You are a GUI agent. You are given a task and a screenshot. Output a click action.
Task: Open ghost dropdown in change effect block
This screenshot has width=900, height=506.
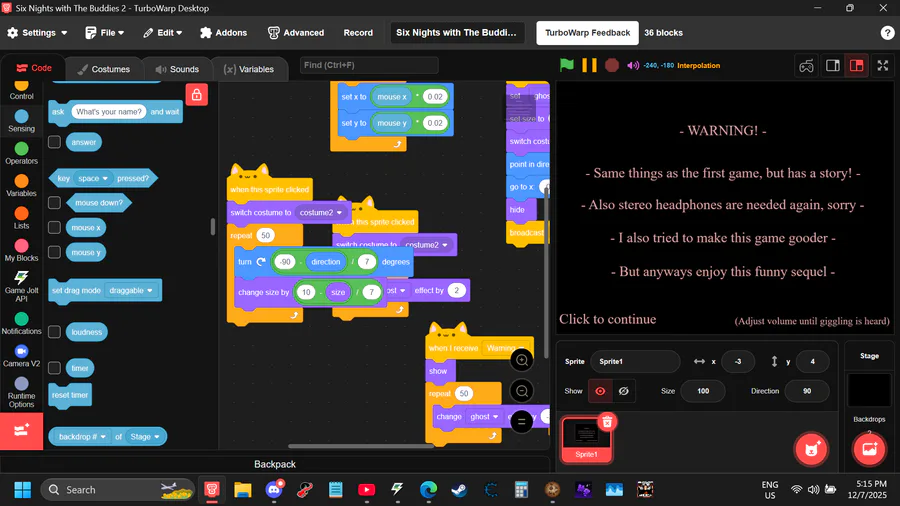tap(484, 417)
